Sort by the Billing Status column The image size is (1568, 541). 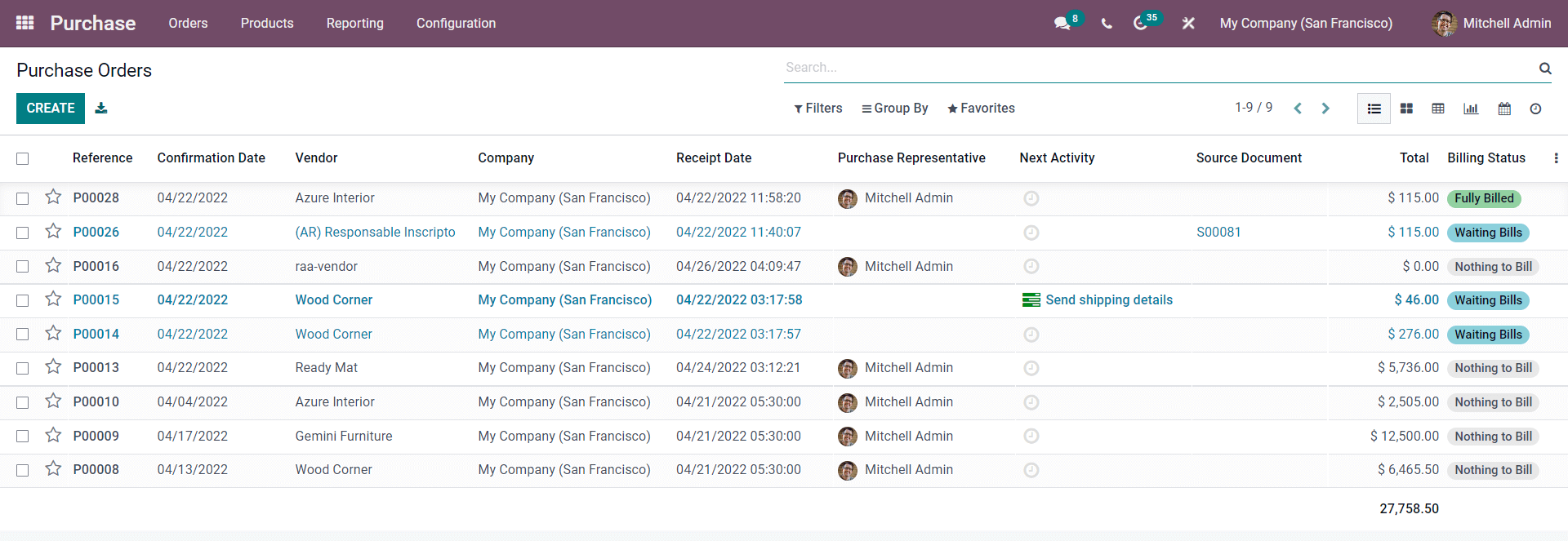point(1486,158)
